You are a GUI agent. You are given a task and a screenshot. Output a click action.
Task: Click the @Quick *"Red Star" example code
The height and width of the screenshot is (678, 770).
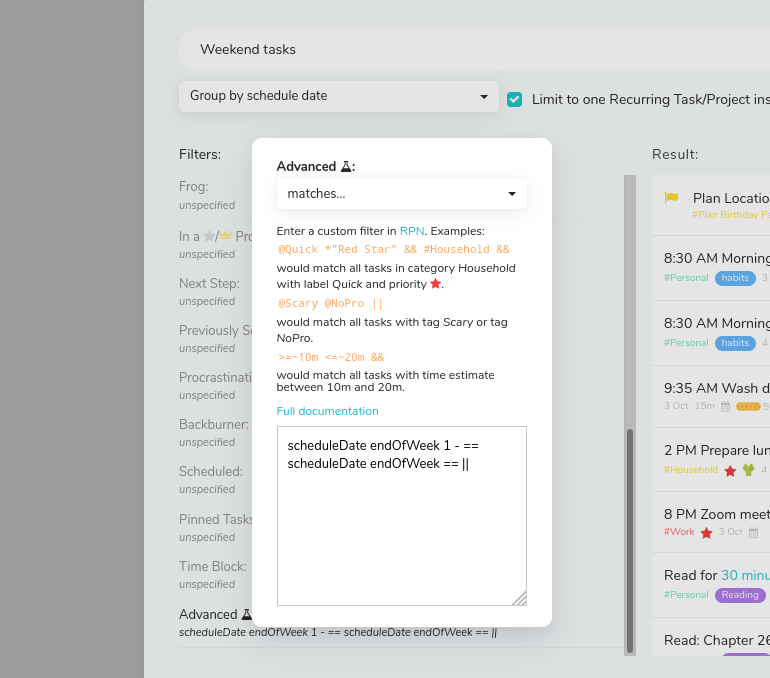(x=394, y=249)
